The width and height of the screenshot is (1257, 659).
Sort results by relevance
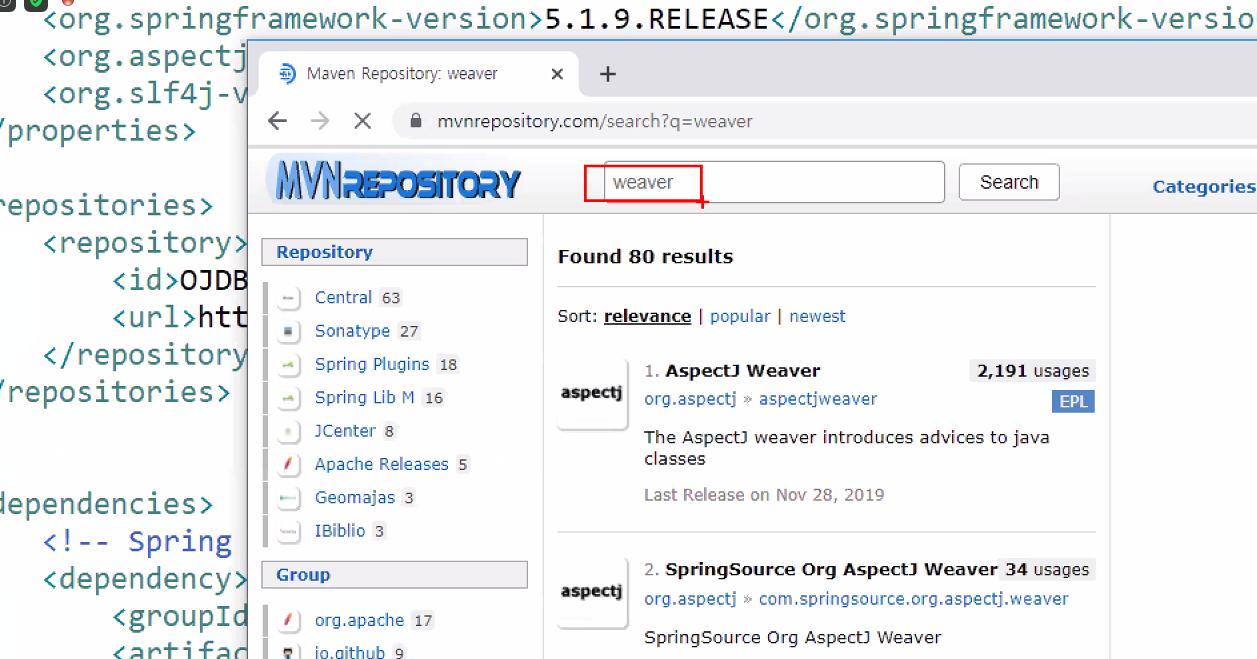647,316
